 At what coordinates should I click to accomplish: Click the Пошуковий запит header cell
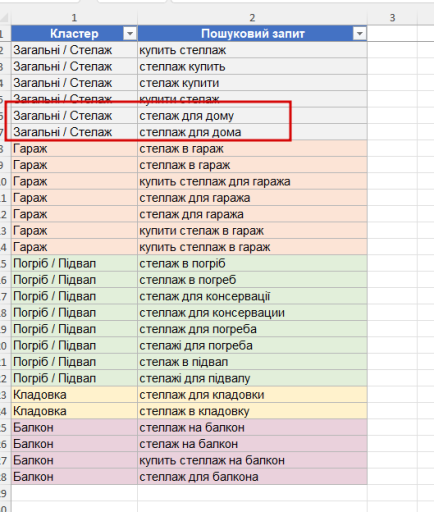(x=252, y=33)
